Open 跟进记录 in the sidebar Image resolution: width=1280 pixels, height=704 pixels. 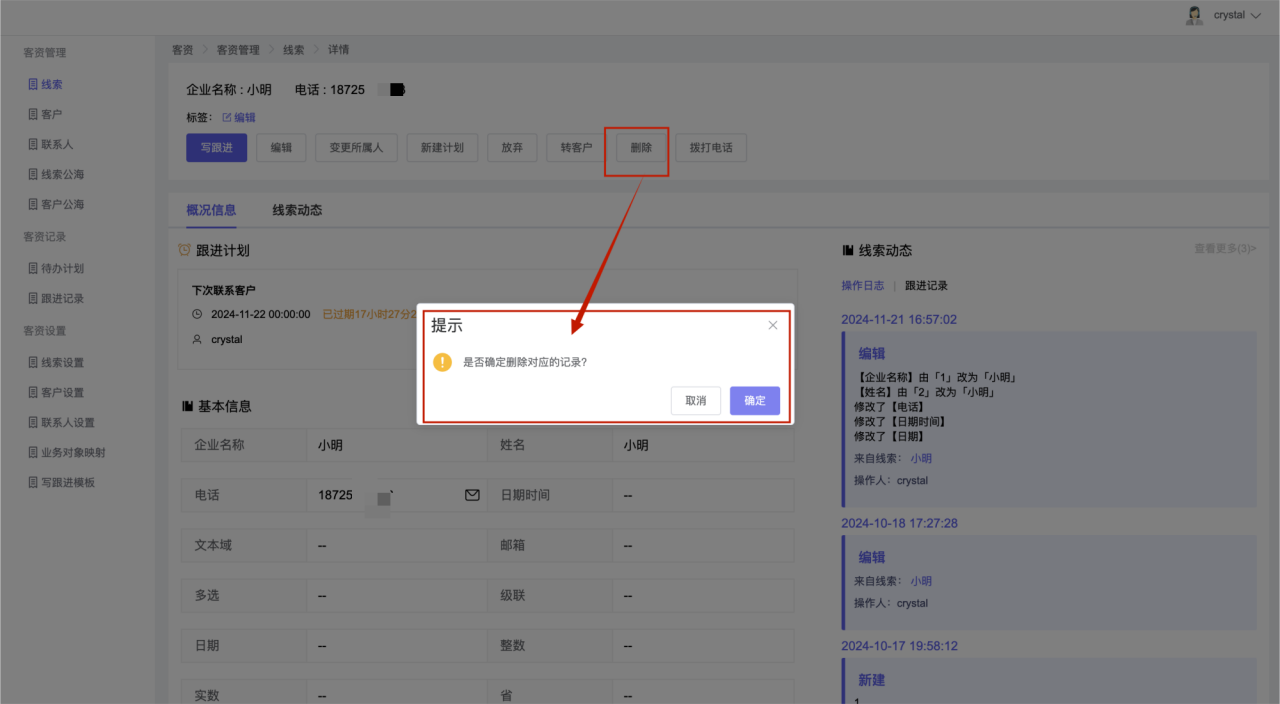(x=63, y=299)
